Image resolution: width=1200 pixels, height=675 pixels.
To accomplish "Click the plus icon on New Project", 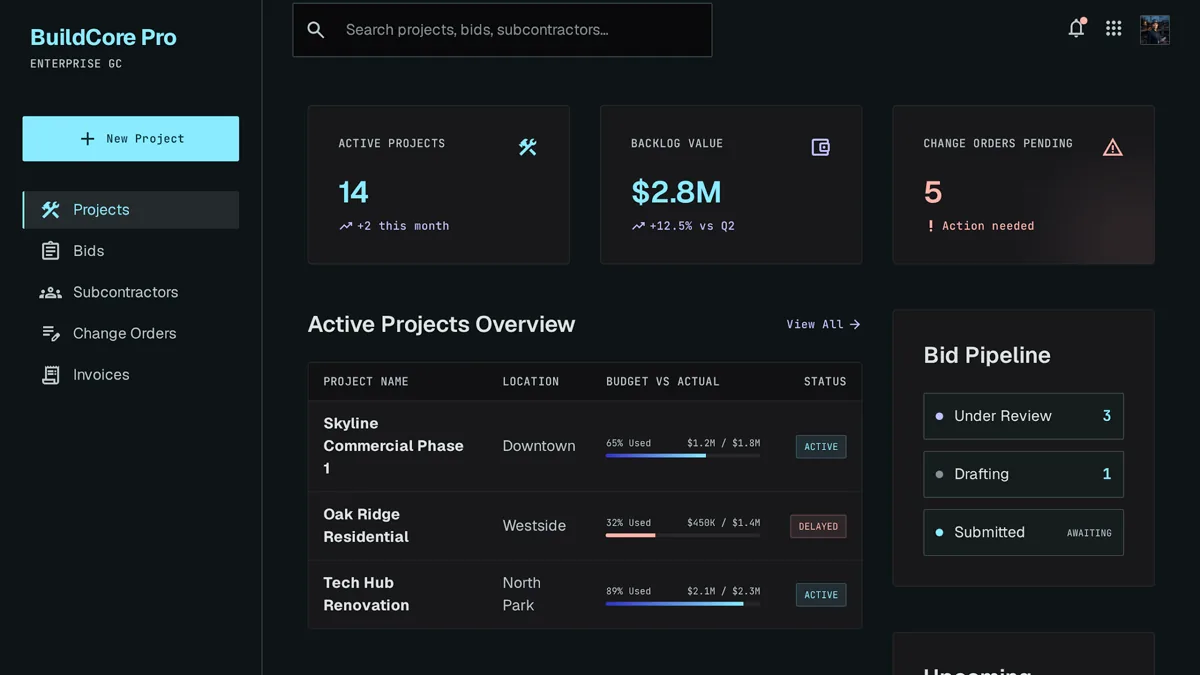I will point(88,139).
